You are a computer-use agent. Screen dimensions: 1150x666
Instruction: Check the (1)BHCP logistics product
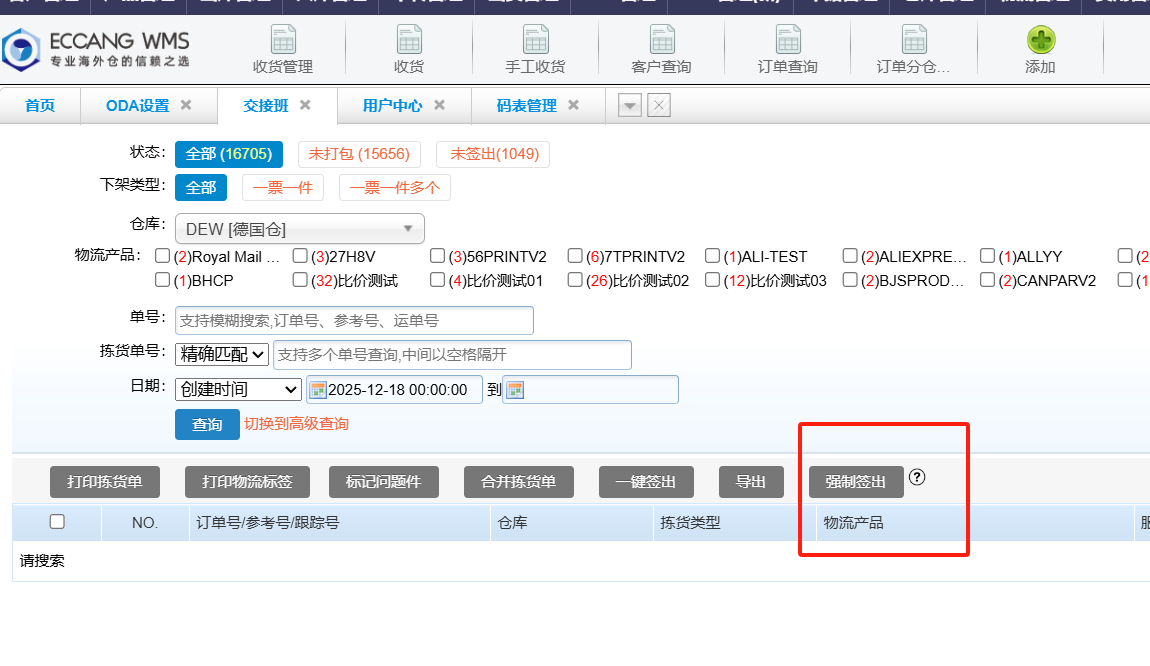(x=163, y=279)
